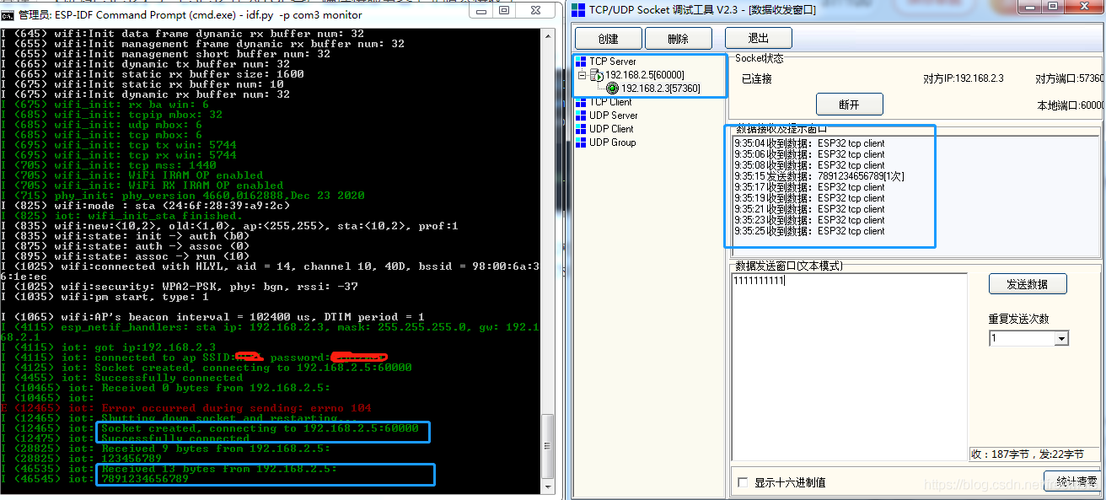Click the 统计清零 reset statistics button
The width and height of the screenshot is (1106, 500).
1071,482
